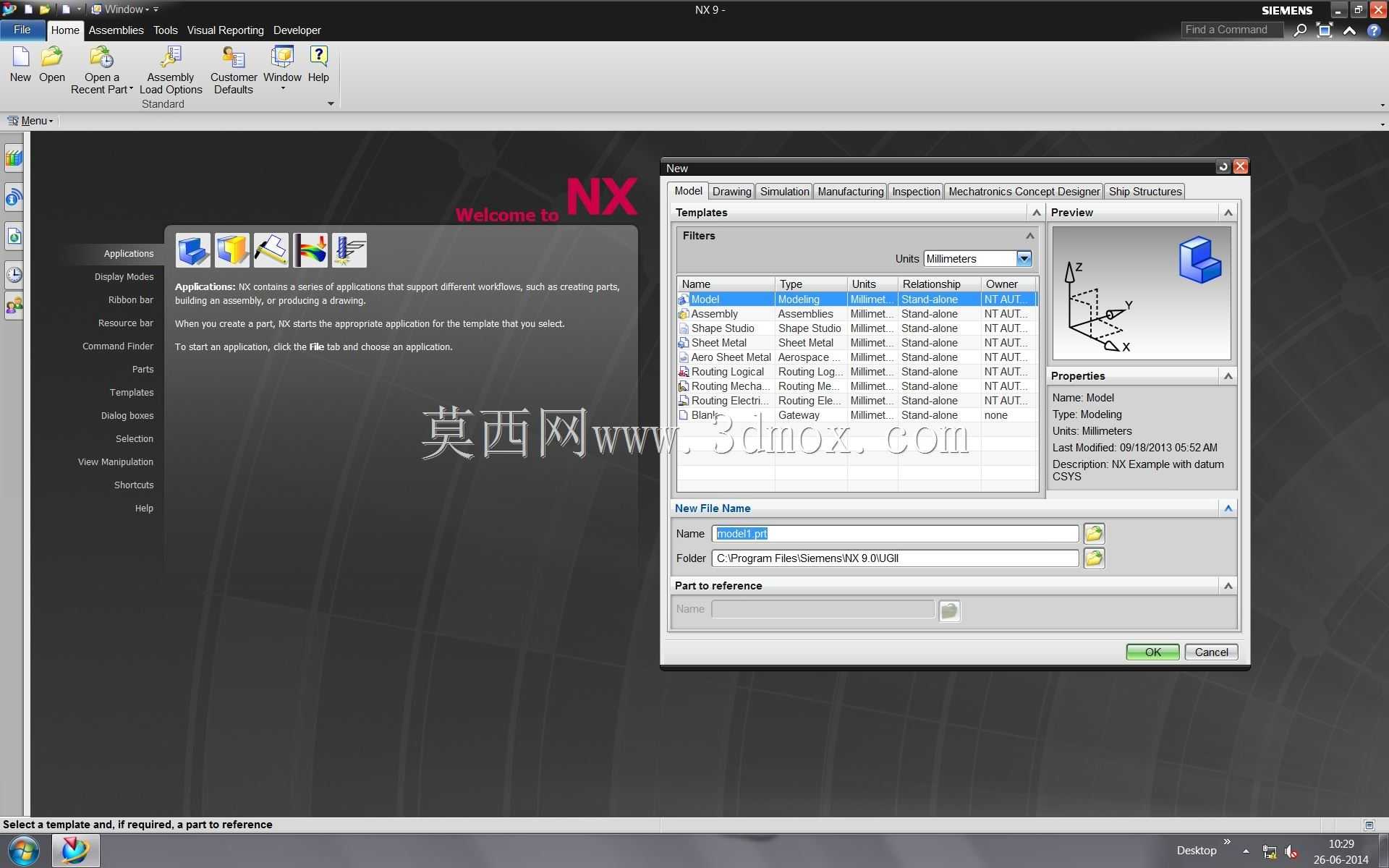Screen dimensions: 1389x868
Task: Click the Cancel button
Action: (x=1211, y=652)
